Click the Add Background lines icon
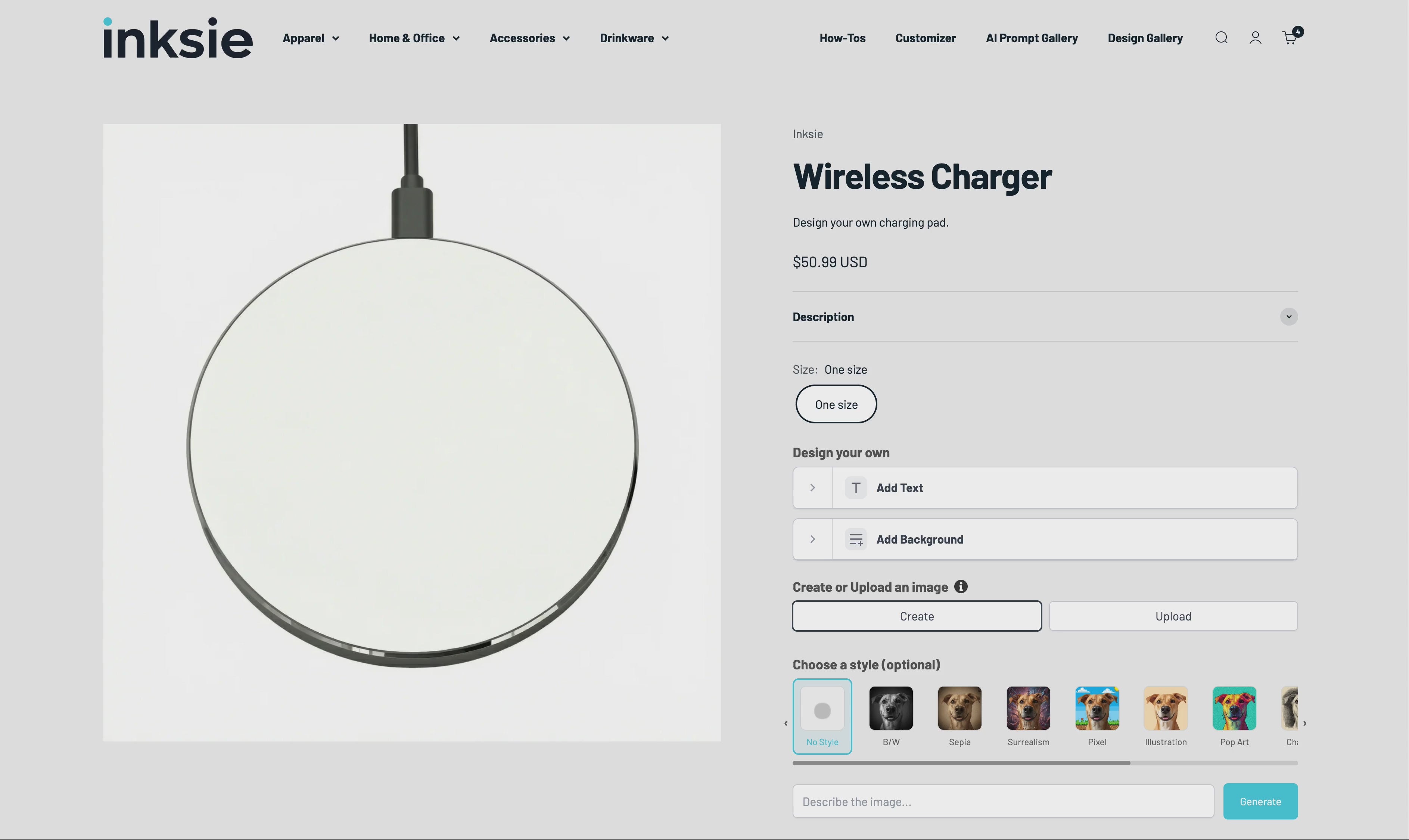Screen dimensions: 1409x840 tap(856, 539)
